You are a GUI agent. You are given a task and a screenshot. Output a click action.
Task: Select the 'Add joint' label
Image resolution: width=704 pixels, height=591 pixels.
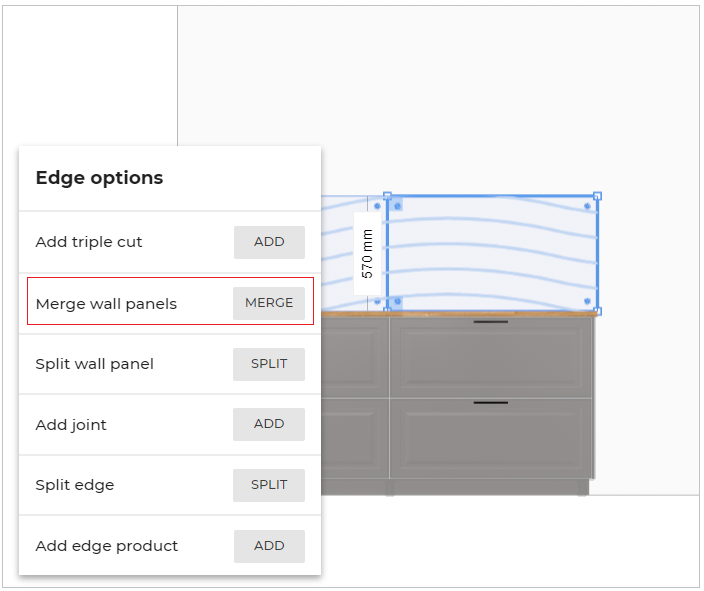(71, 425)
